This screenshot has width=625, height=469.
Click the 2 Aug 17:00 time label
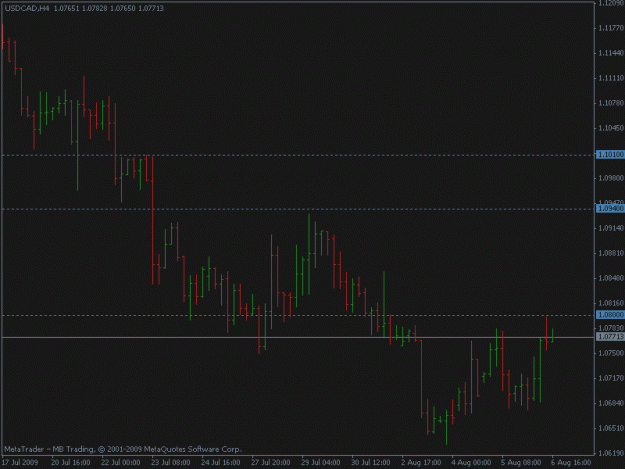(x=421, y=463)
